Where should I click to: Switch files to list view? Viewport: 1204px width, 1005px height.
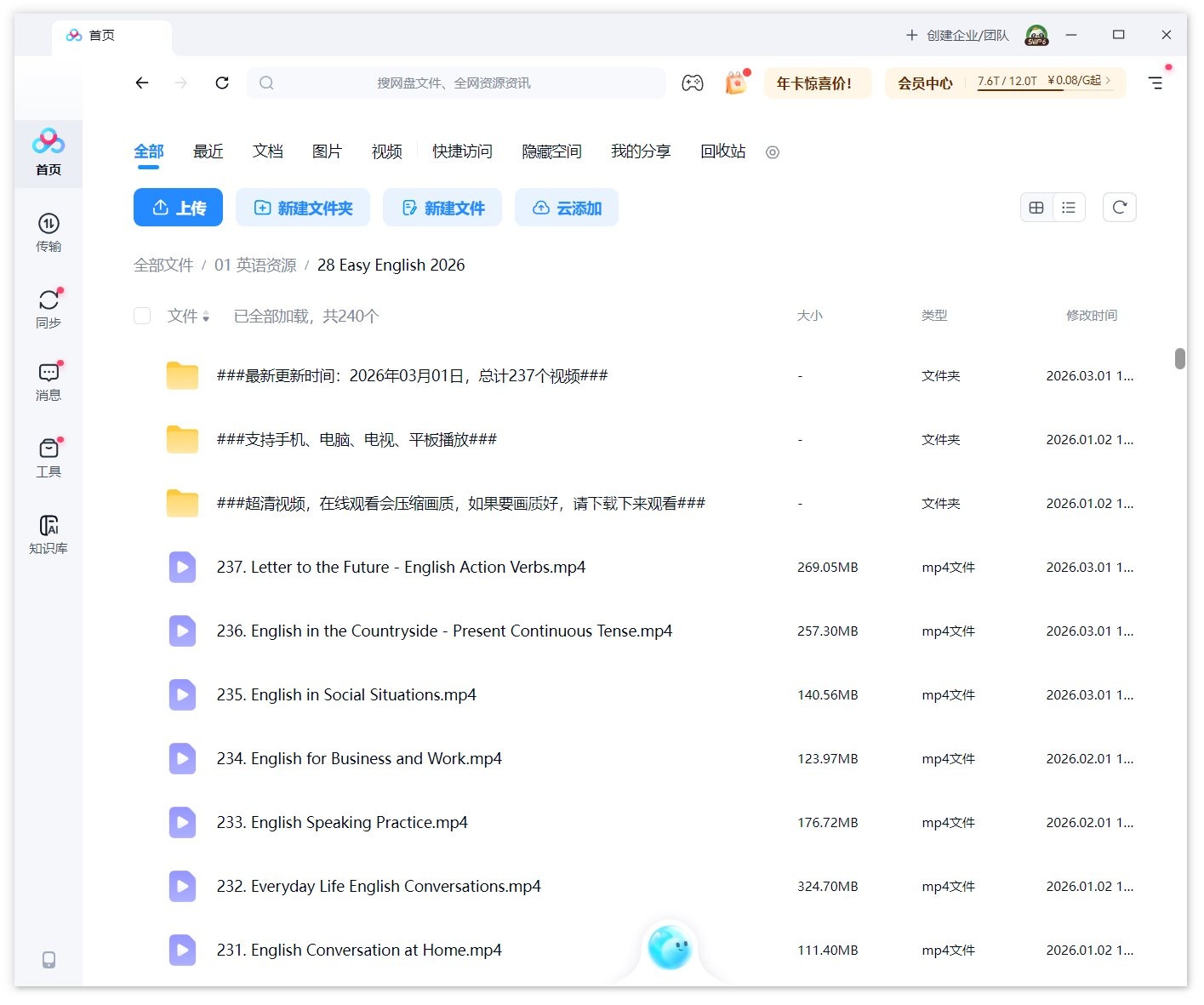coord(1069,207)
